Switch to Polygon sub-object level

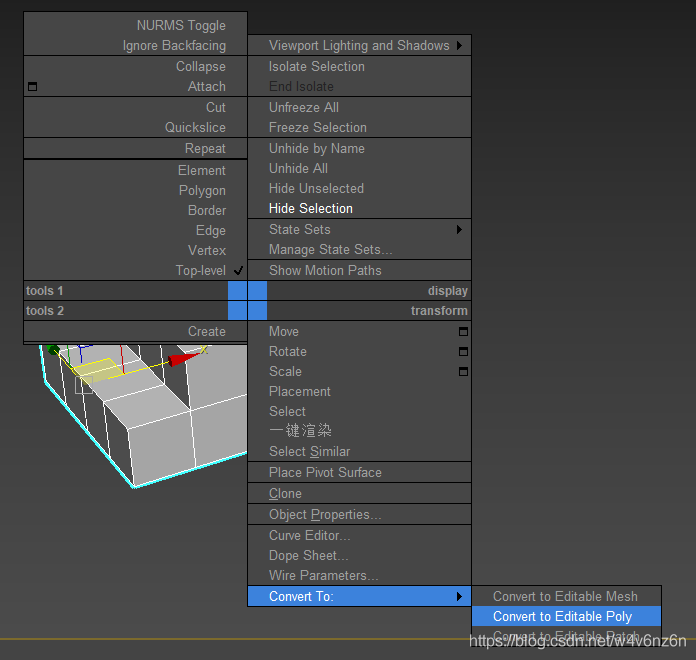[x=202, y=190]
